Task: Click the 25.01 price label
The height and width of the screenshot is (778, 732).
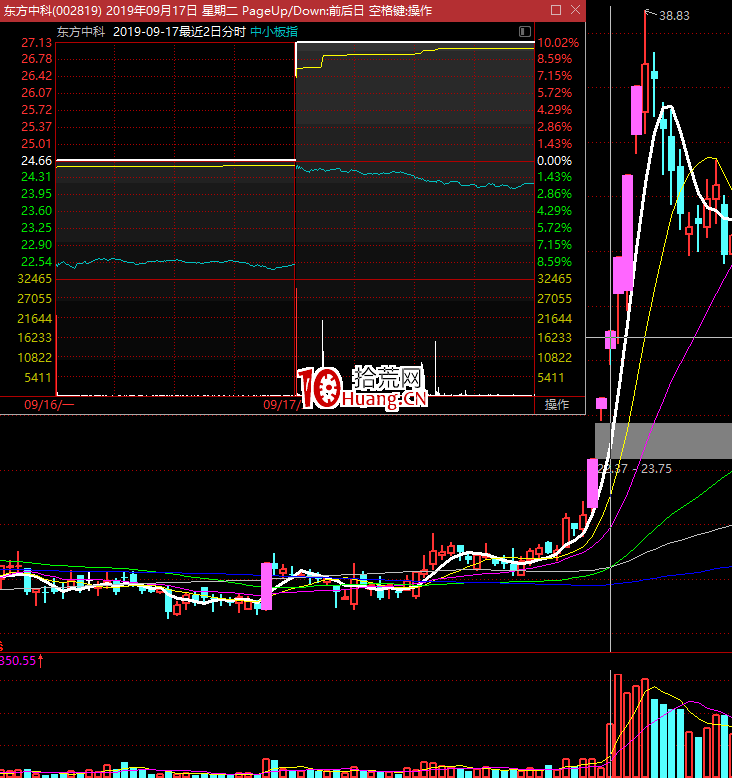Action: point(36,143)
